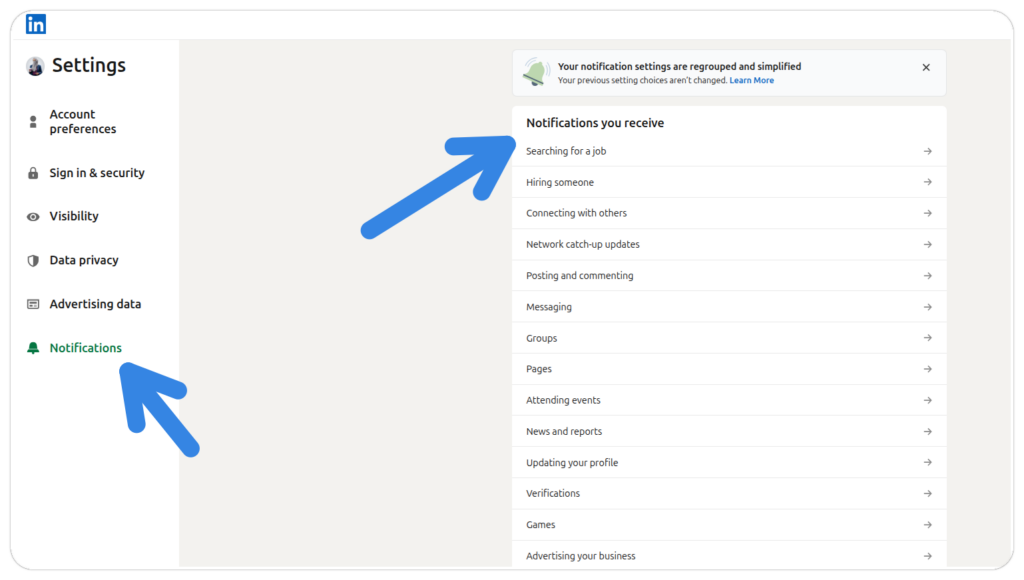1024x580 pixels.
Task: Open 'News and reports' row
Action: (x=729, y=432)
